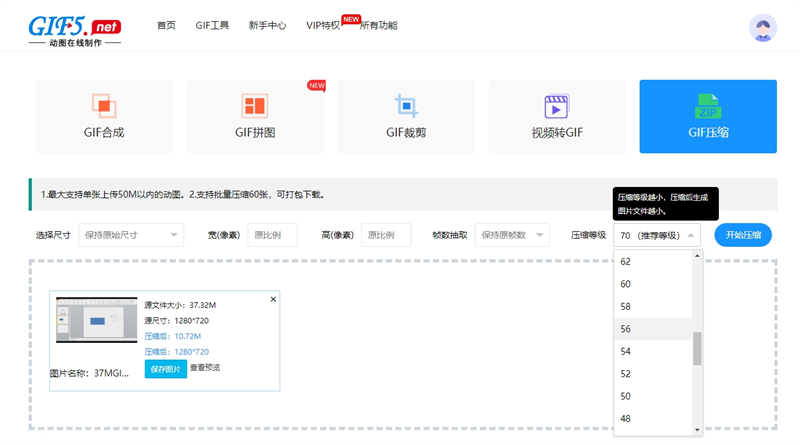Go to 首页 in navigation
This screenshot has height=445, width=800.
pos(166,25)
